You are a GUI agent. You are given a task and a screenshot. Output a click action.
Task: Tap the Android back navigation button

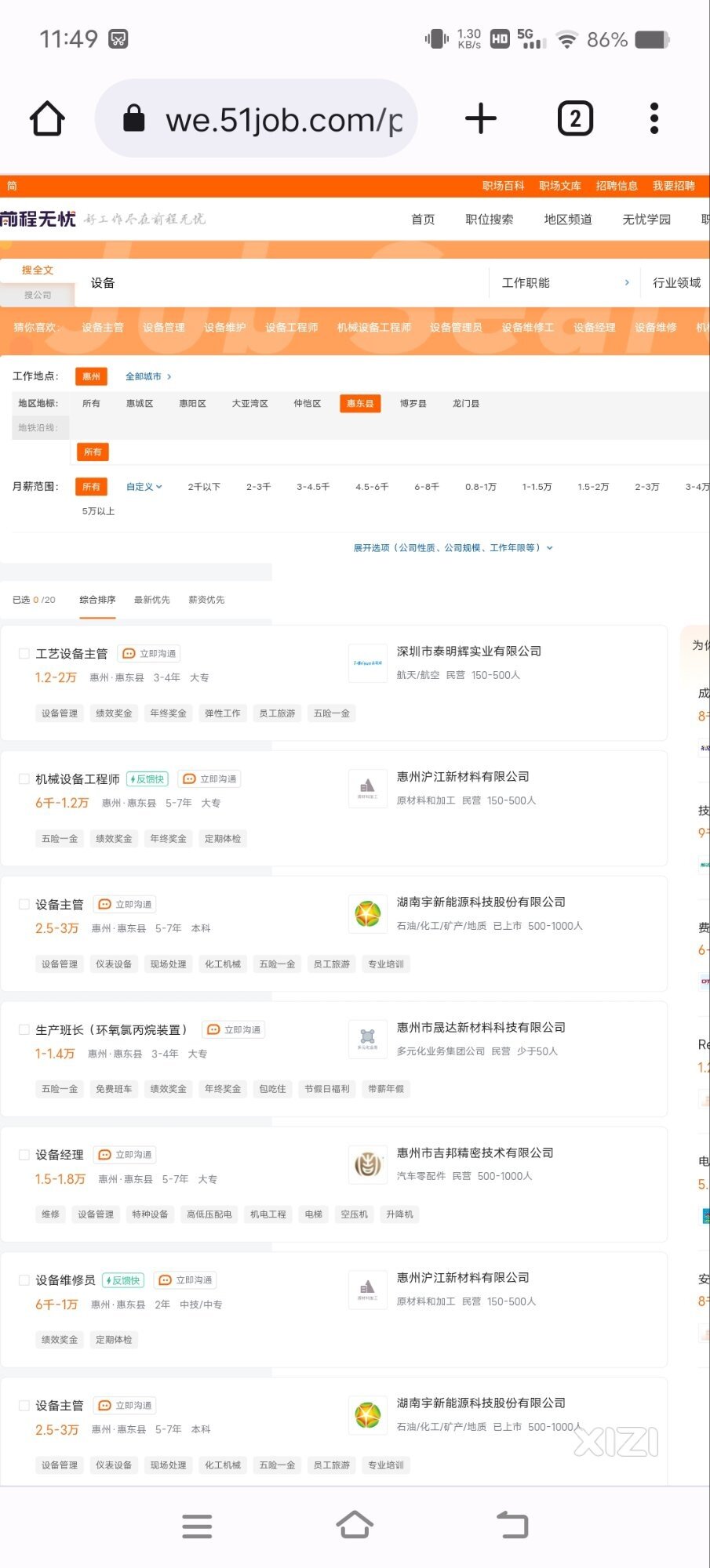(x=512, y=1525)
